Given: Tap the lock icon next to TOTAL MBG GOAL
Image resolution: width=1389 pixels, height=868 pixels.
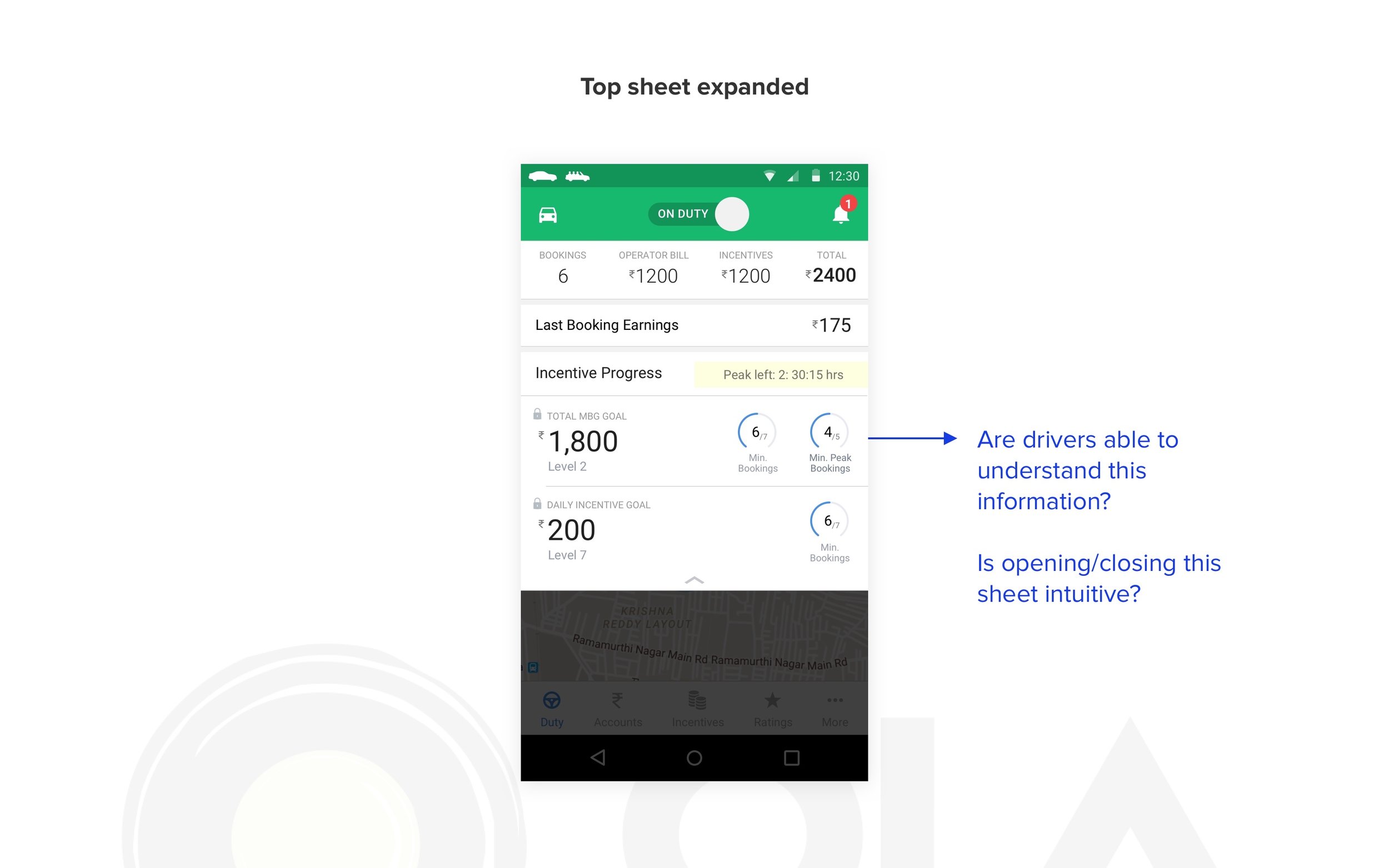Looking at the screenshot, I should [537, 414].
